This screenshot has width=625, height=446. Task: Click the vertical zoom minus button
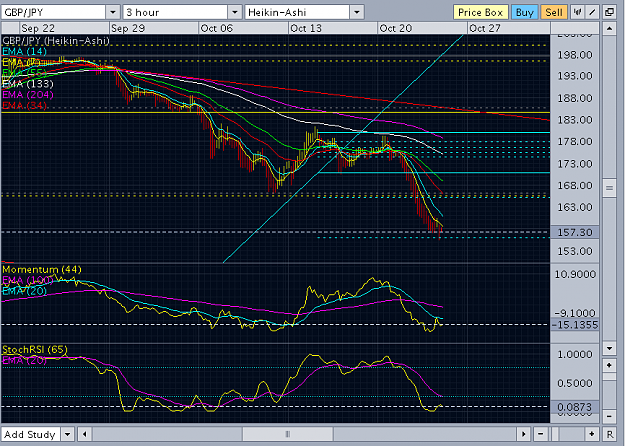pyautogui.click(x=609, y=417)
